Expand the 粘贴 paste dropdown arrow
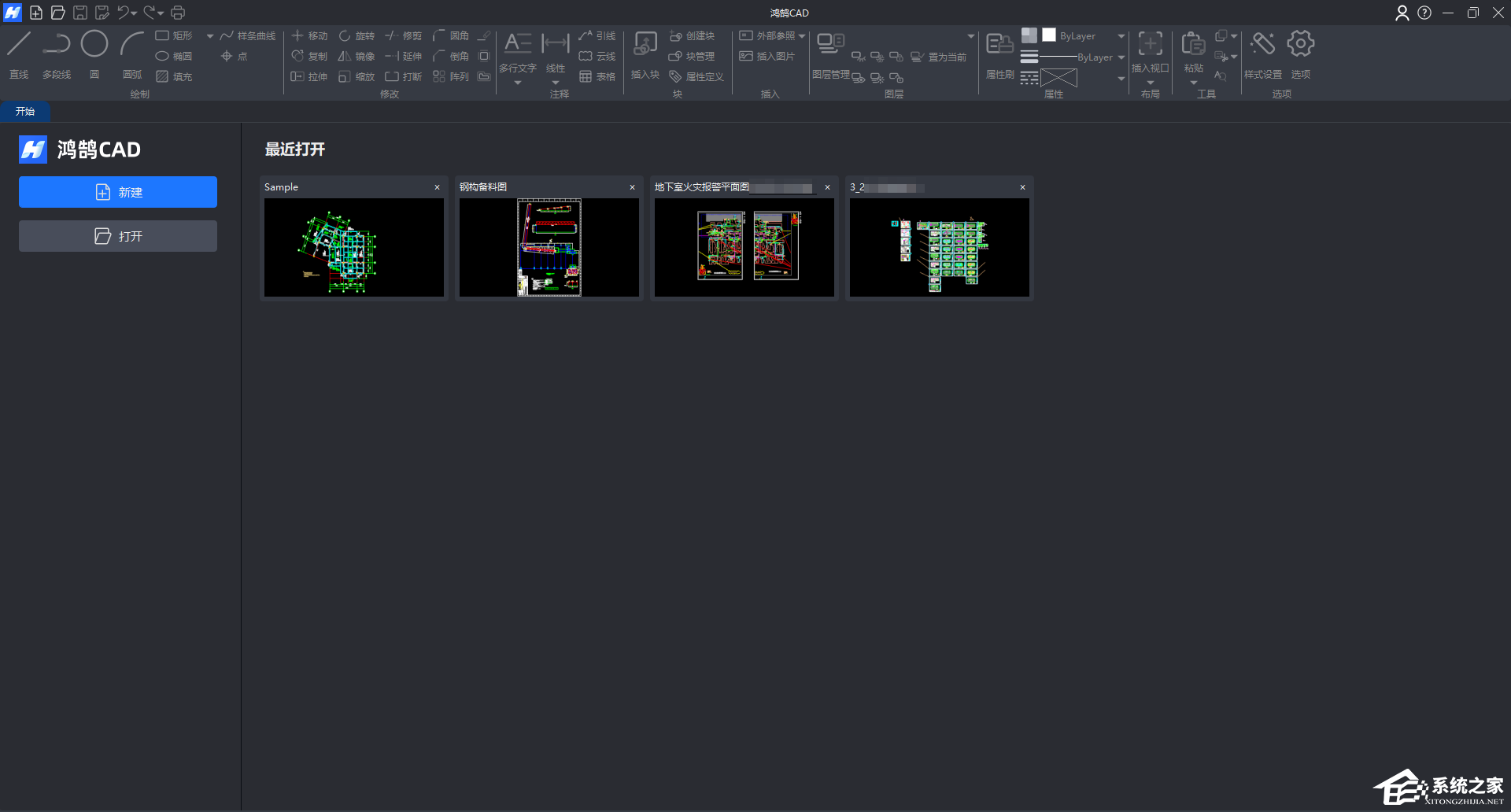This screenshot has width=1511, height=812. tap(1194, 83)
